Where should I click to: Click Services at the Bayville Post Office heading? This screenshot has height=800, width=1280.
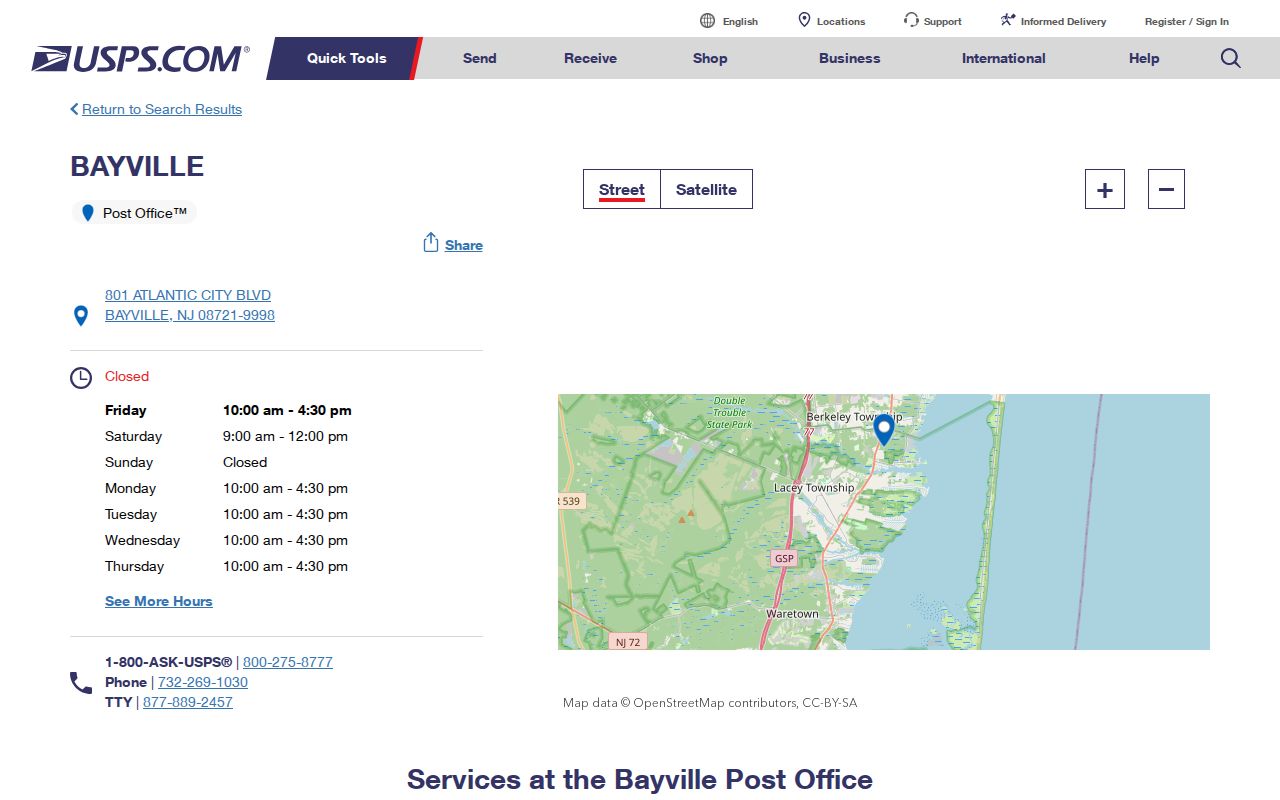[640, 779]
